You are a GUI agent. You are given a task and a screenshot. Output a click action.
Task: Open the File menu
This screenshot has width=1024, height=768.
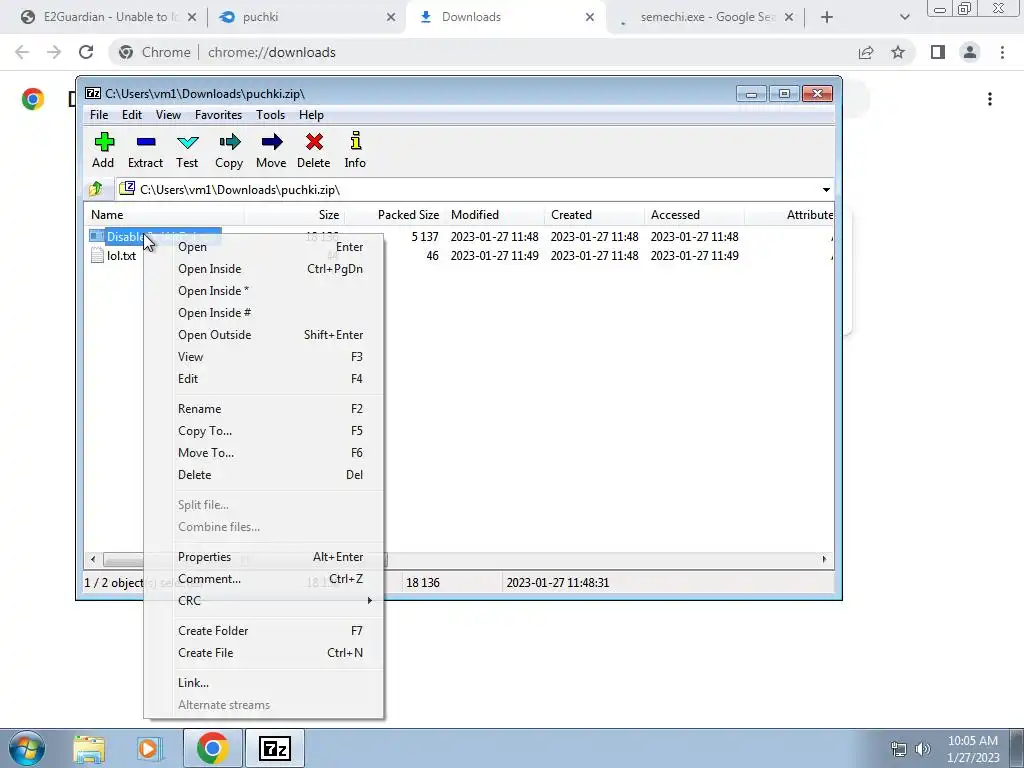(99, 115)
